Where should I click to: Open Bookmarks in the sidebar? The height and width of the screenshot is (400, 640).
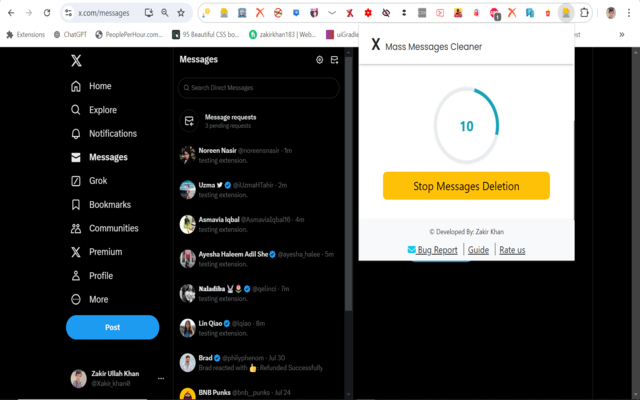click(101, 204)
